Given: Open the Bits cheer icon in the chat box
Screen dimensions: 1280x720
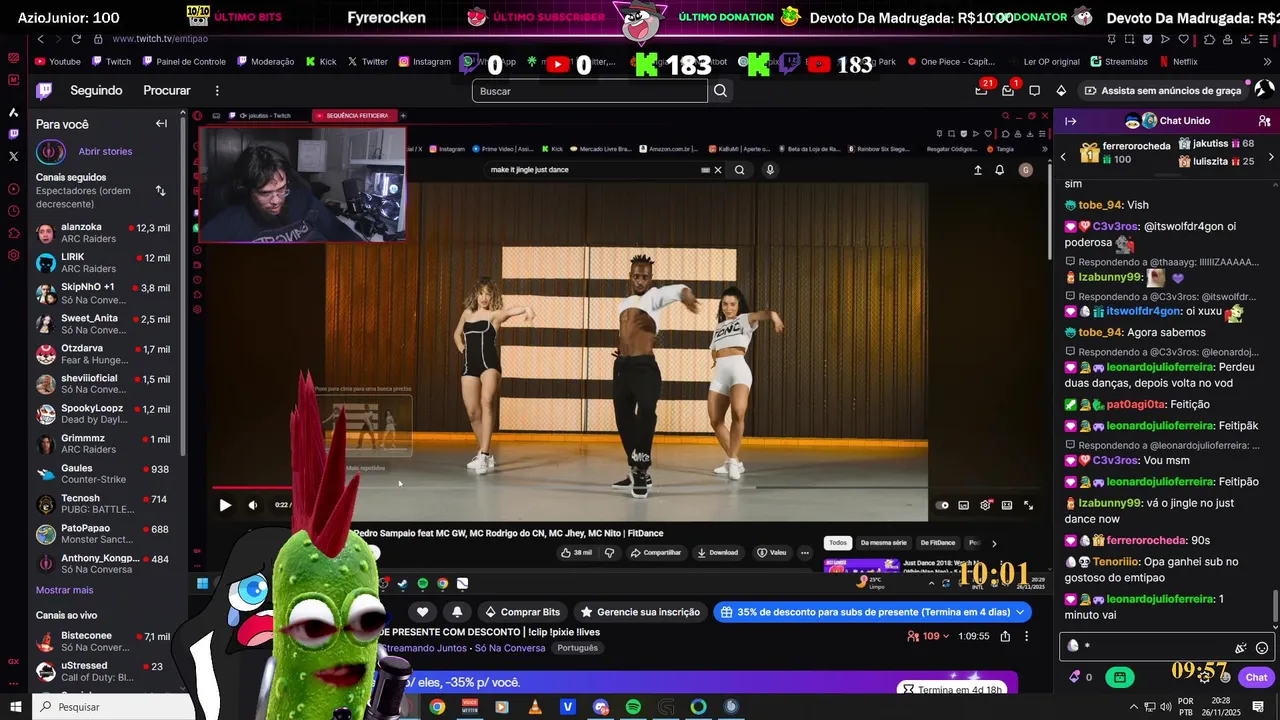Looking at the screenshot, I should point(1241,648).
